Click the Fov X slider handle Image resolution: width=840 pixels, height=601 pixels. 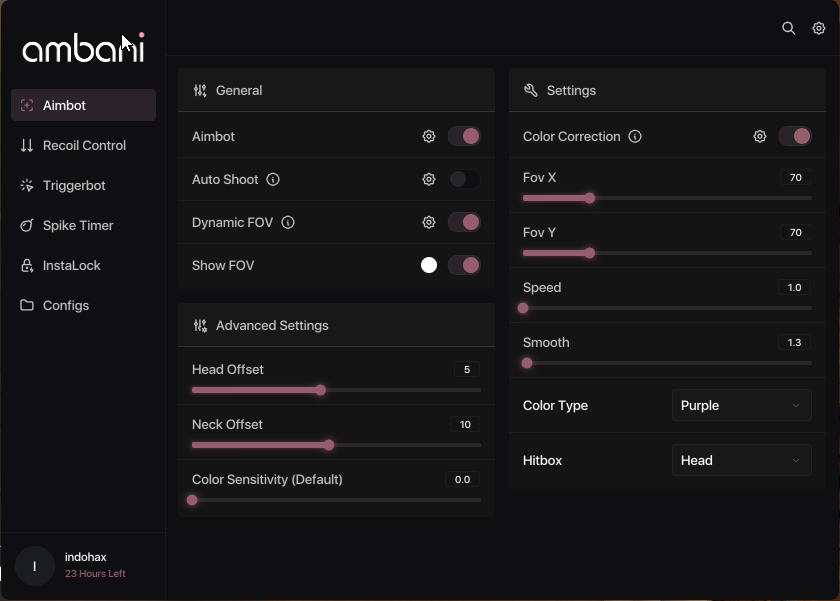tap(589, 198)
